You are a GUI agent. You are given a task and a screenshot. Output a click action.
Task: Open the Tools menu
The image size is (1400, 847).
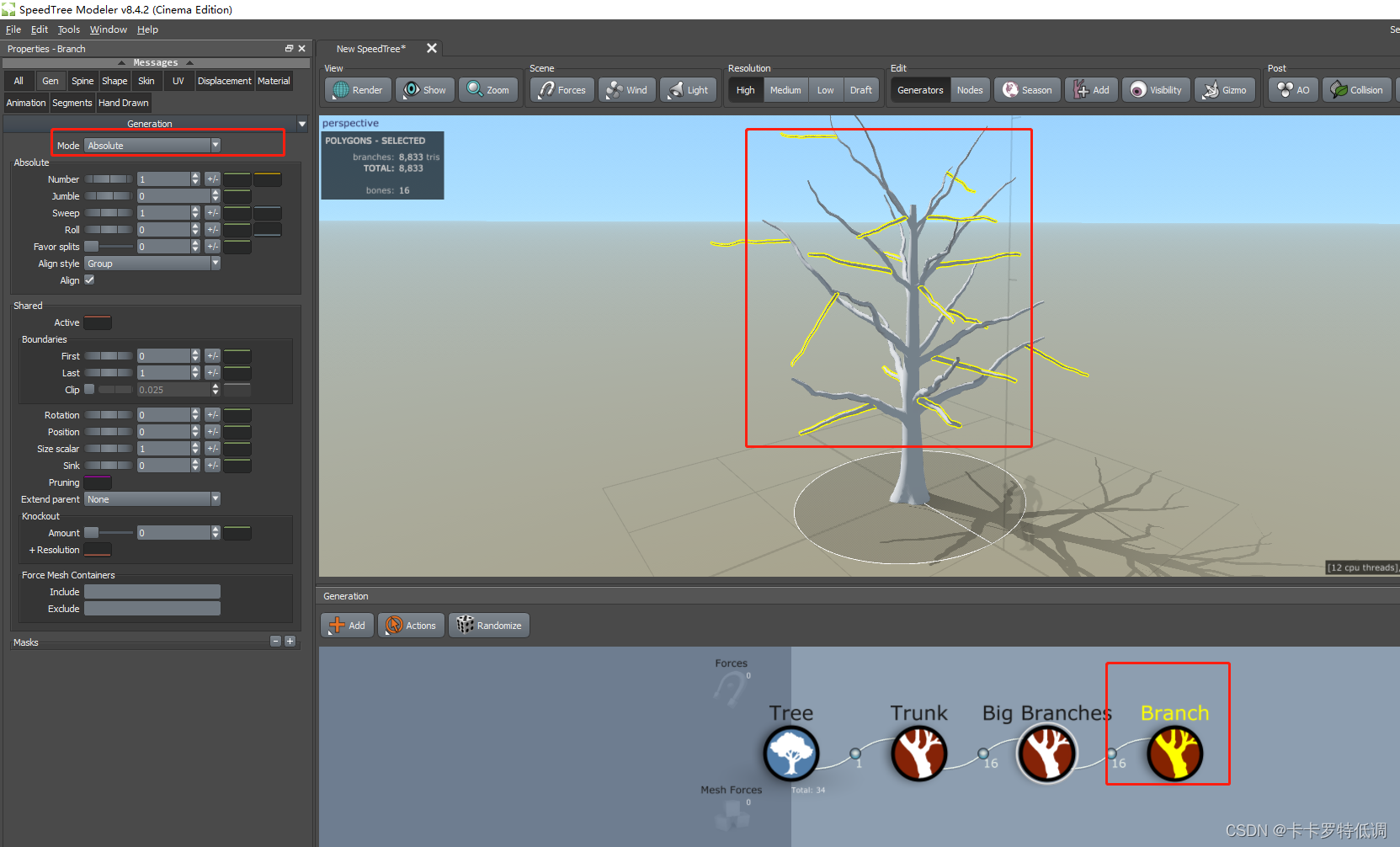coord(69,29)
